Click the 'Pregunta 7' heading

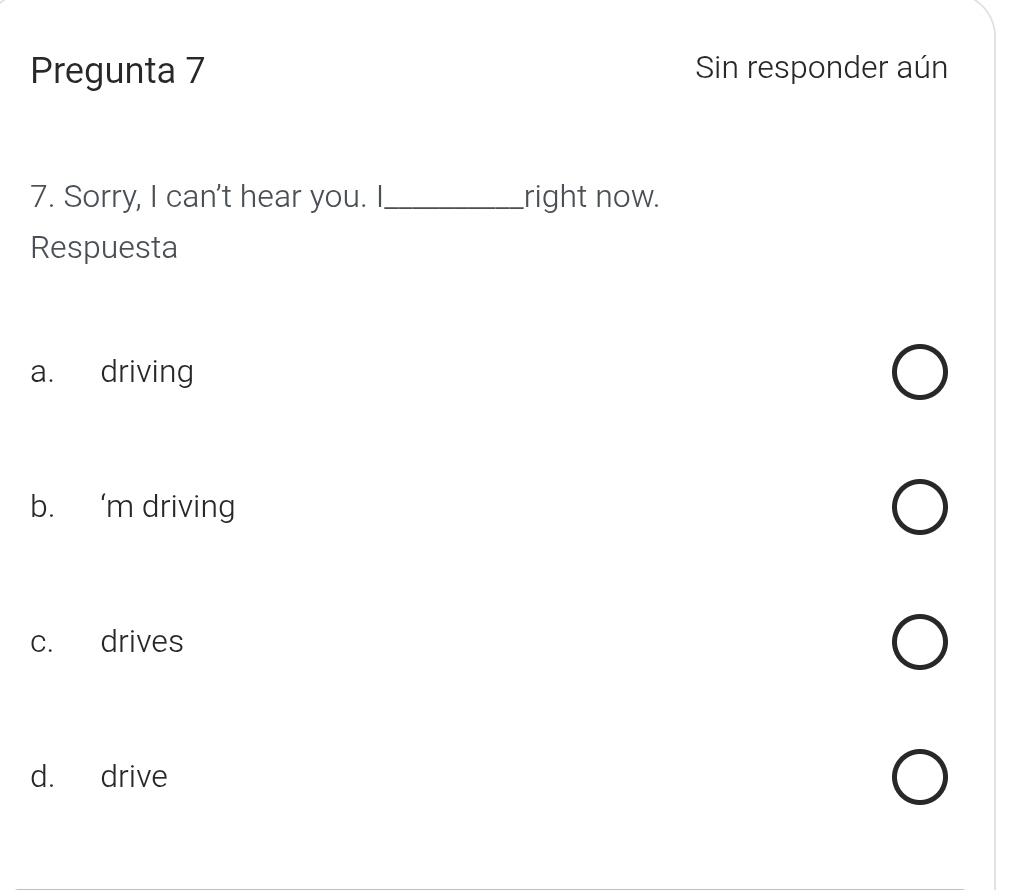(x=118, y=70)
